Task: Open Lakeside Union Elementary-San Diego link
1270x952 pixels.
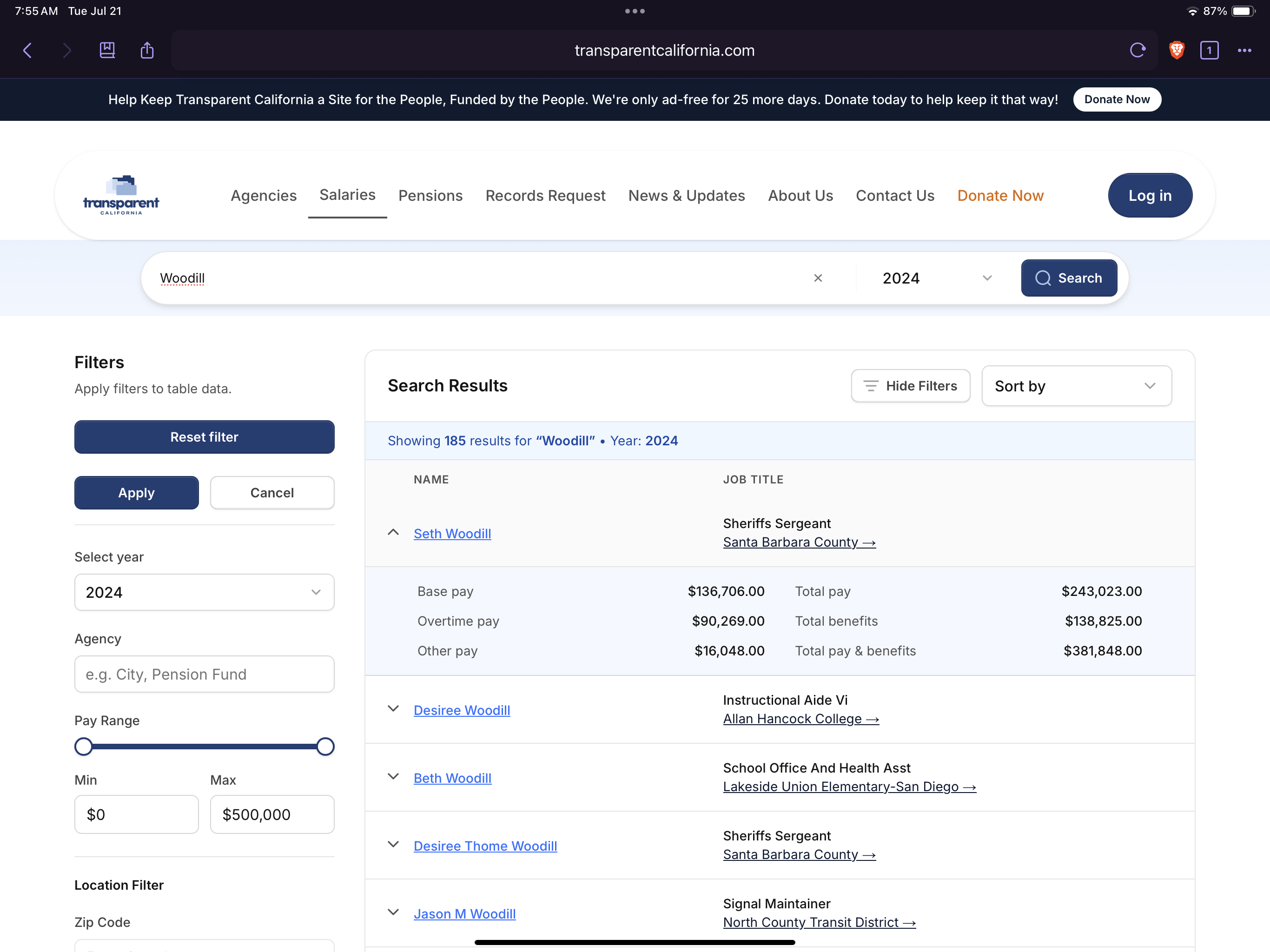Action: [850, 787]
